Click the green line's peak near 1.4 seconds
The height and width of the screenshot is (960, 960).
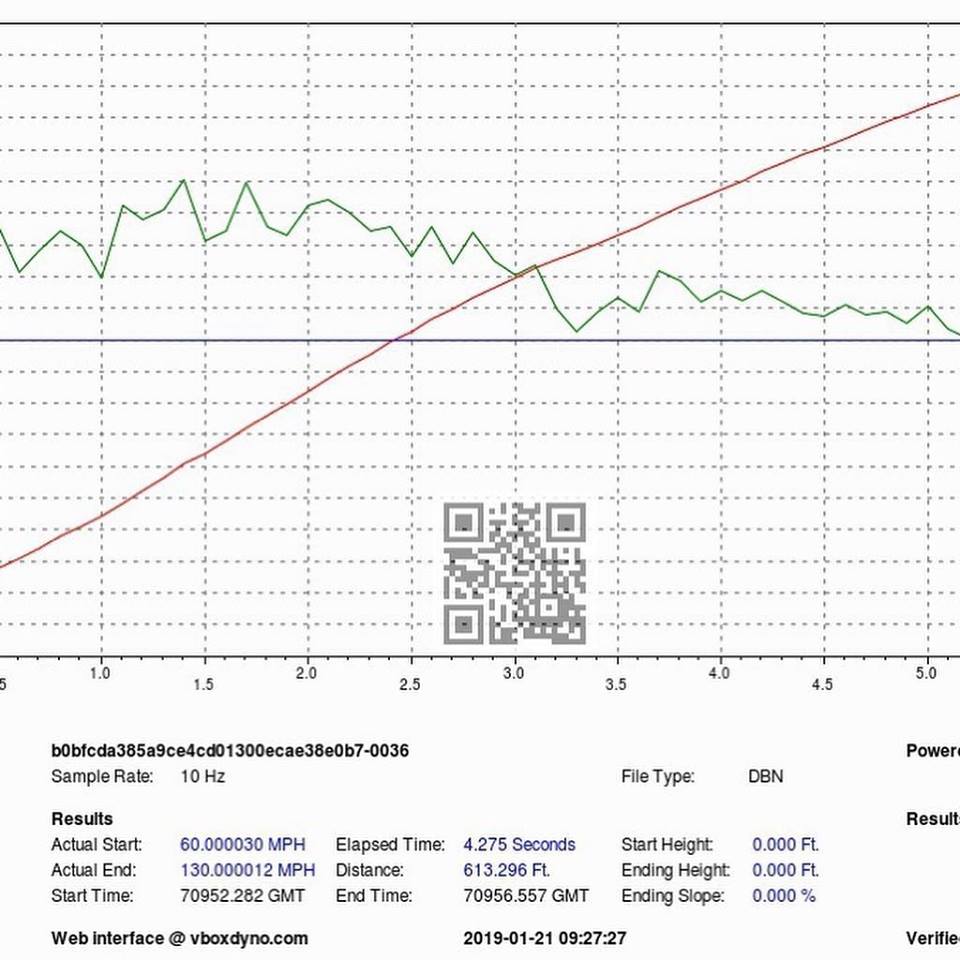pyautogui.click(x=184, y=180)
